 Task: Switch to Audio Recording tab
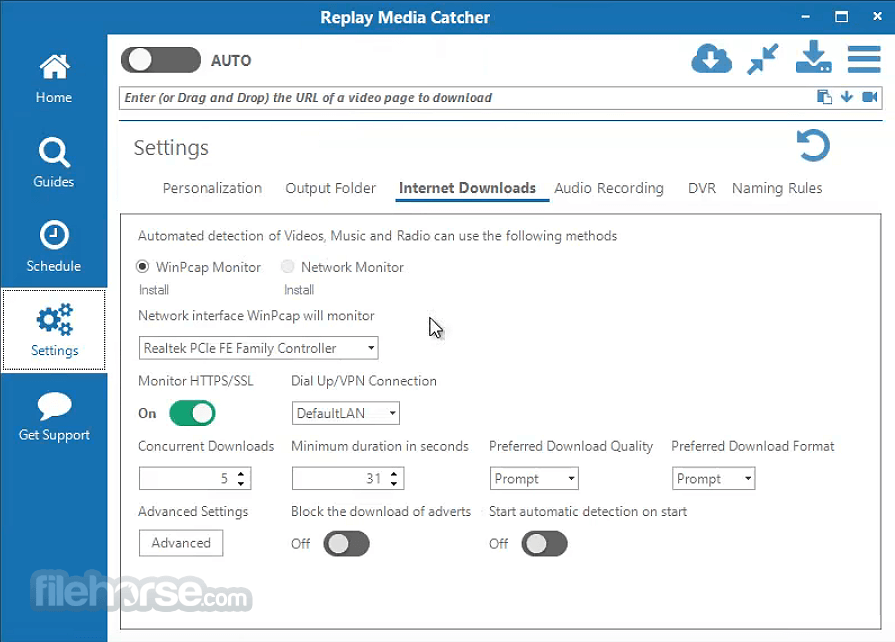pos(609,188)
